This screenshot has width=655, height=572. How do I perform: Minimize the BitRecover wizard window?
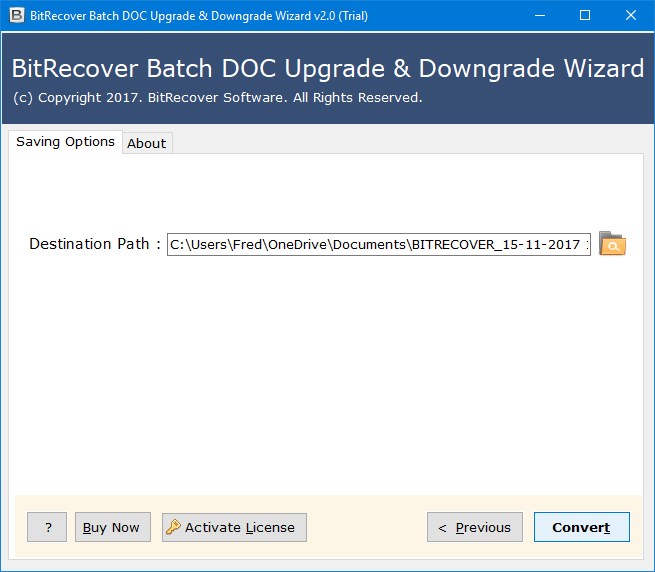540,15
